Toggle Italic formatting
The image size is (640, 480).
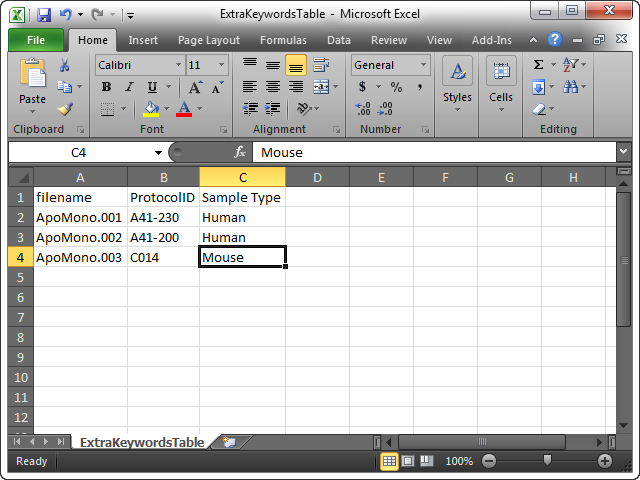[x=129, y=87]
